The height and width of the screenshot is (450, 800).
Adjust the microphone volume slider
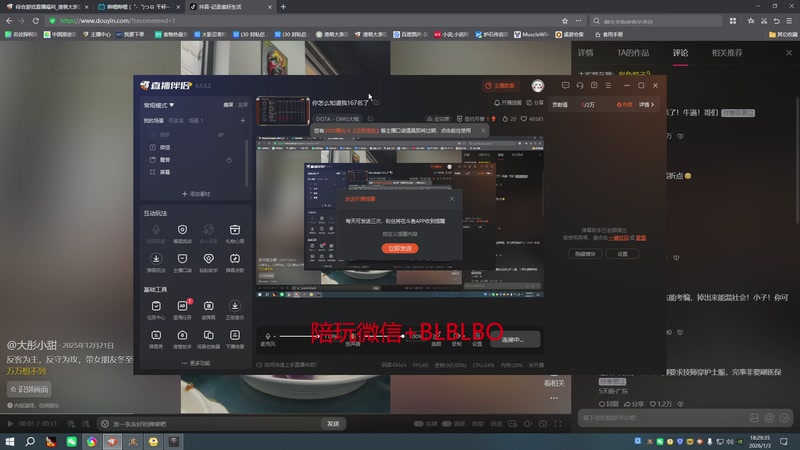(x=298, y=336)
